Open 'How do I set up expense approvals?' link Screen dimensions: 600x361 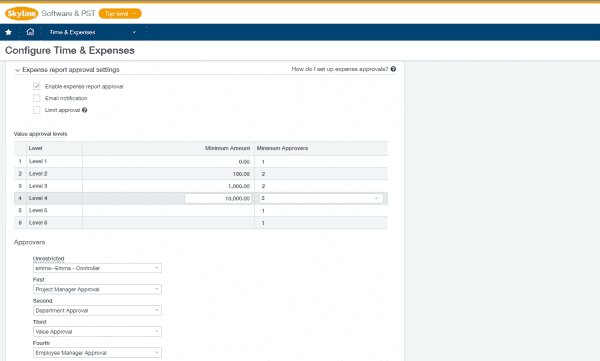[340, 69]
